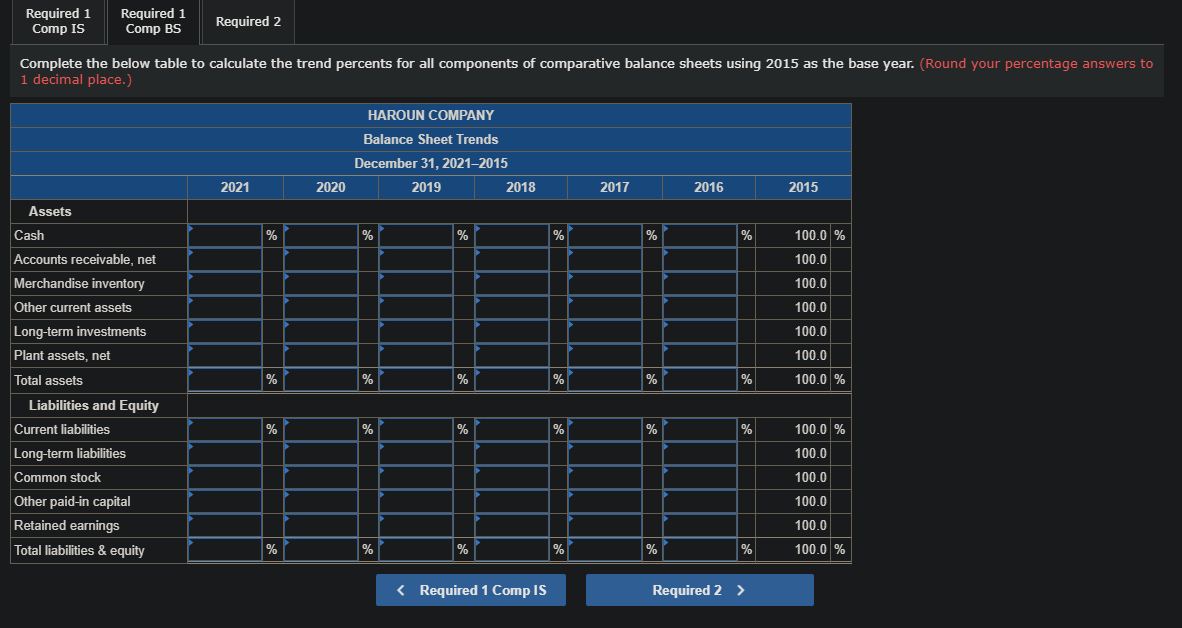Click the Required 1 Comp IS navigation button
Viewport: 1182px width, 628px height.
pos(470,590)
